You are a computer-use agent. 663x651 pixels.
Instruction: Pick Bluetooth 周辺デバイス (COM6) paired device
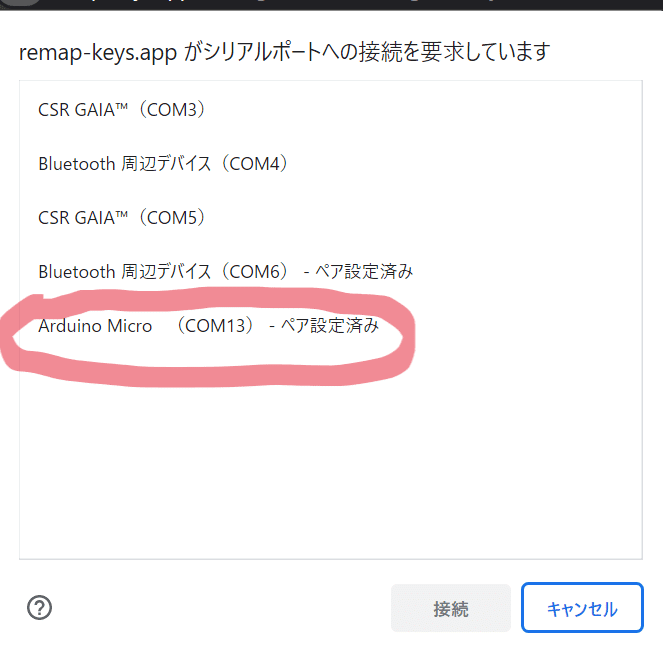point(331,272)
